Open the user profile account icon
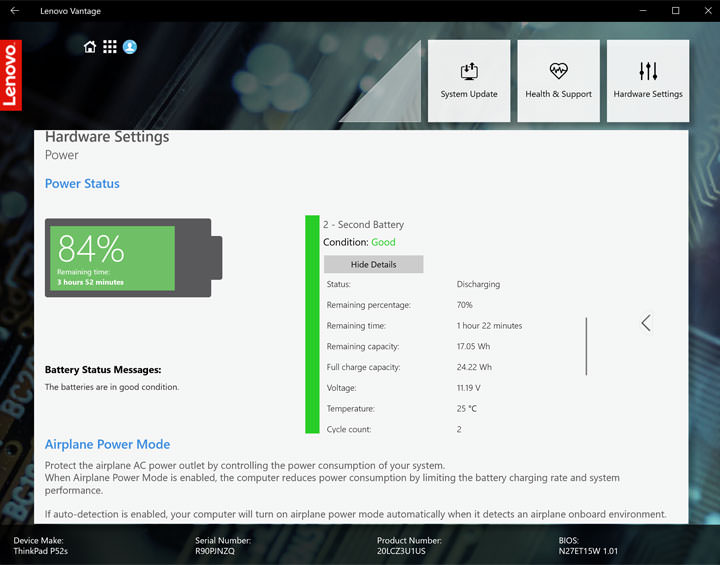The height and width of the screenshot is (565, 720). [x=130, y=47]
